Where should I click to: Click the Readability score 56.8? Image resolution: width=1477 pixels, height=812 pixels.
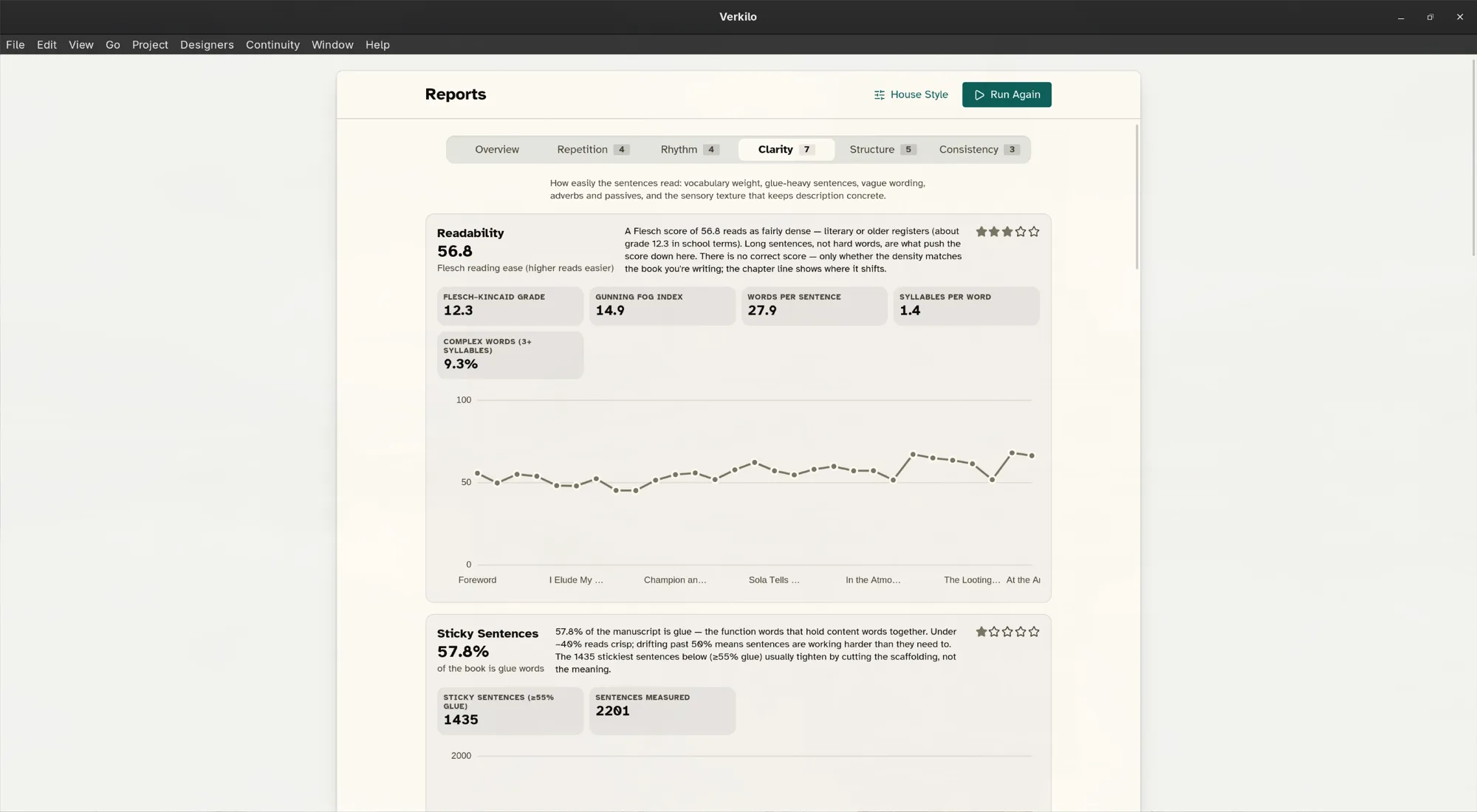pyautogui.click(x=455, y=252)
